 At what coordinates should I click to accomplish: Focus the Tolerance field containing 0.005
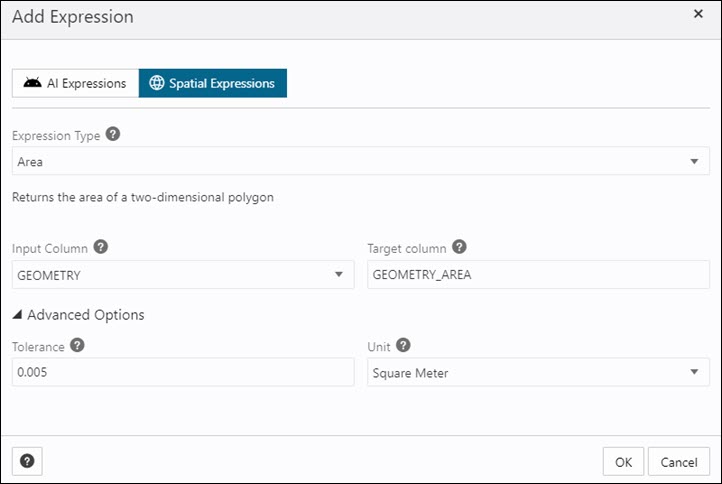[x=182, y=373]
